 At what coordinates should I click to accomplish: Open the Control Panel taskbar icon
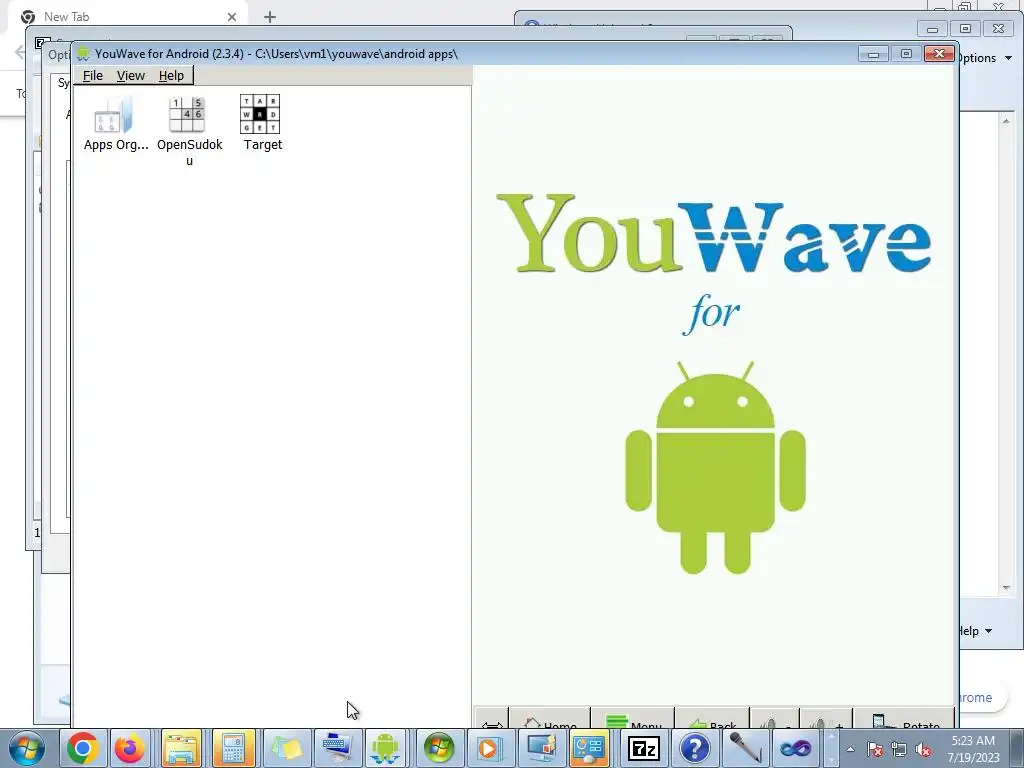click(590, 748)
